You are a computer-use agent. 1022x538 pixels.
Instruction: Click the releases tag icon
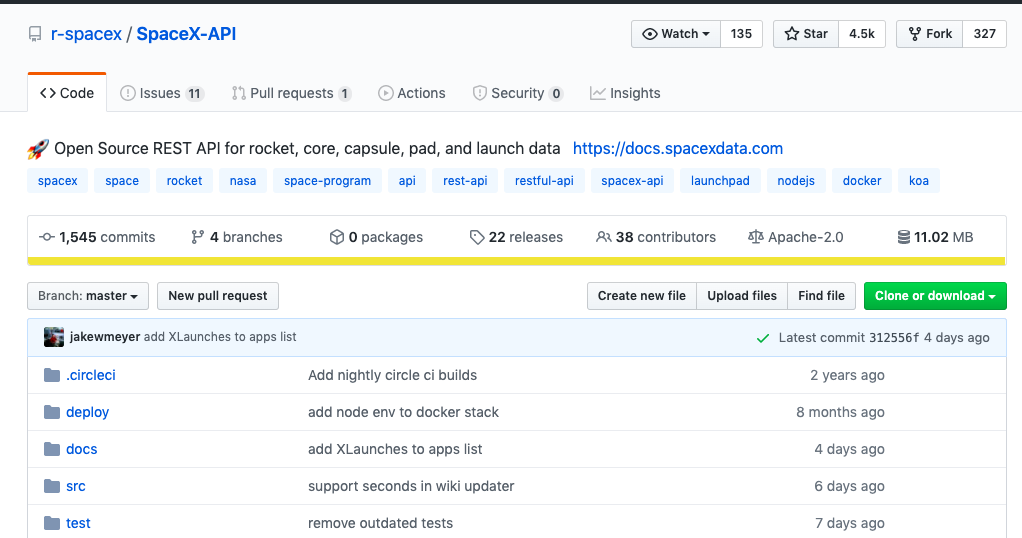(x=477, y=237)
